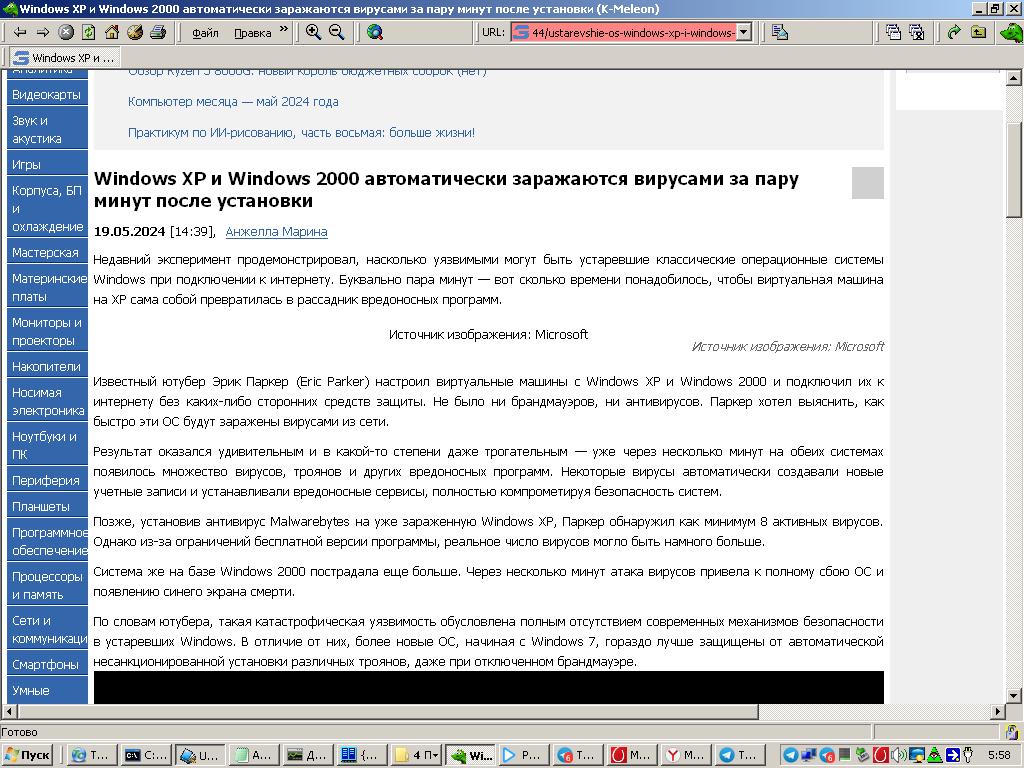Screen dimensions: 1024x768
Task: Open the URL history dropdown arrow
Action: tap(744, 32)
